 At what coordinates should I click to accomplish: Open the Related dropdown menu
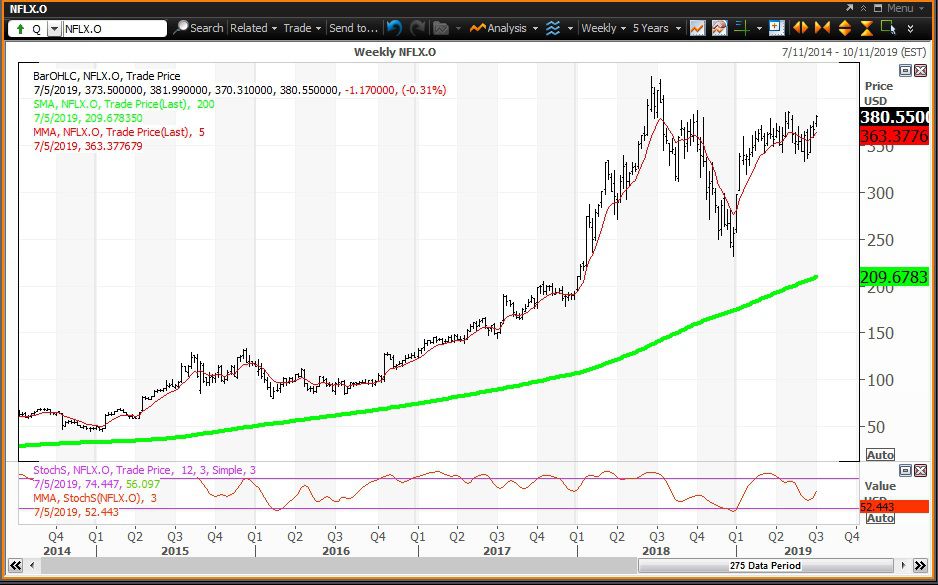point(254,28)
